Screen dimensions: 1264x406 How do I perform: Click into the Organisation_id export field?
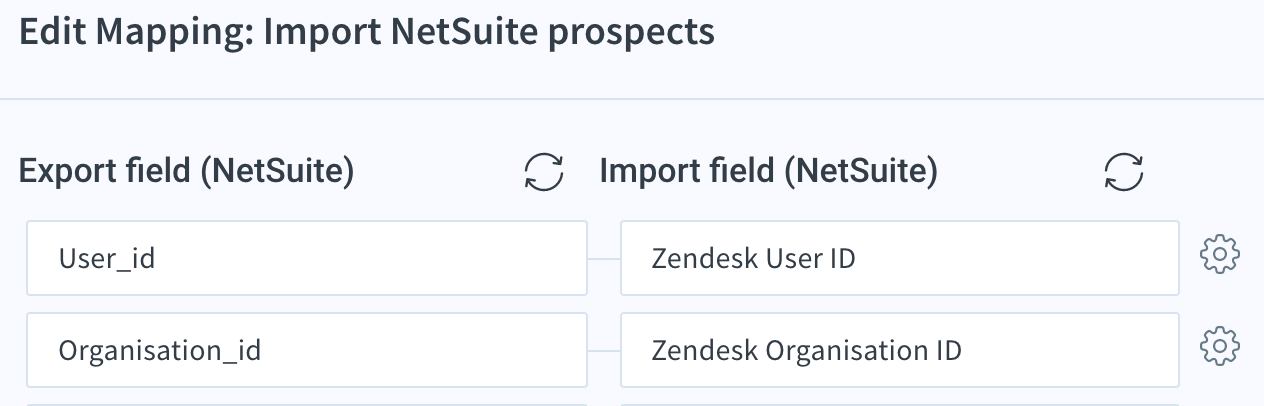coord(307,350)
